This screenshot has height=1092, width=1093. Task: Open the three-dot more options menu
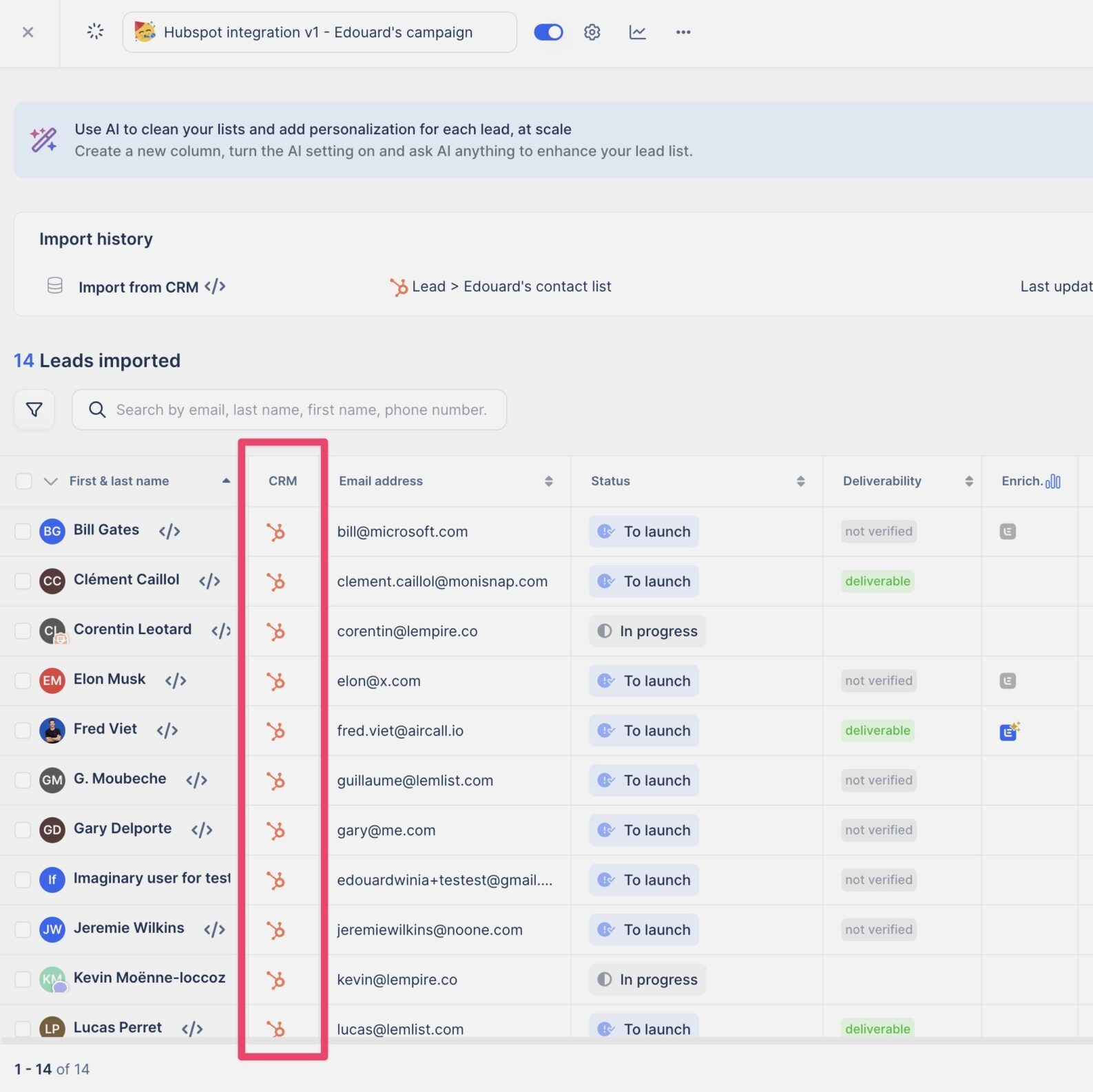(683, 32)
